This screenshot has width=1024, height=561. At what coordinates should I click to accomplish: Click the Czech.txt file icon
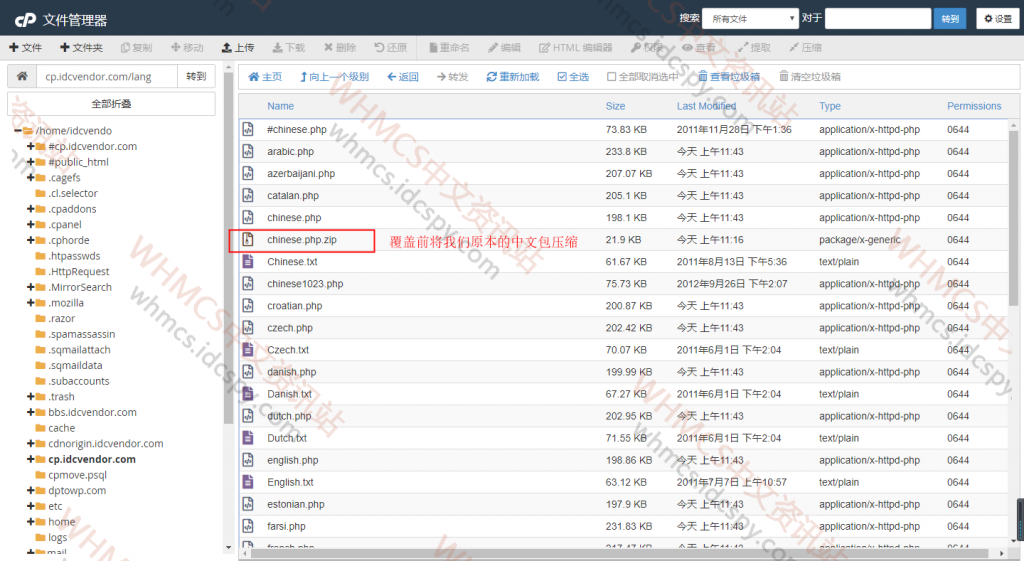point(248,350)
